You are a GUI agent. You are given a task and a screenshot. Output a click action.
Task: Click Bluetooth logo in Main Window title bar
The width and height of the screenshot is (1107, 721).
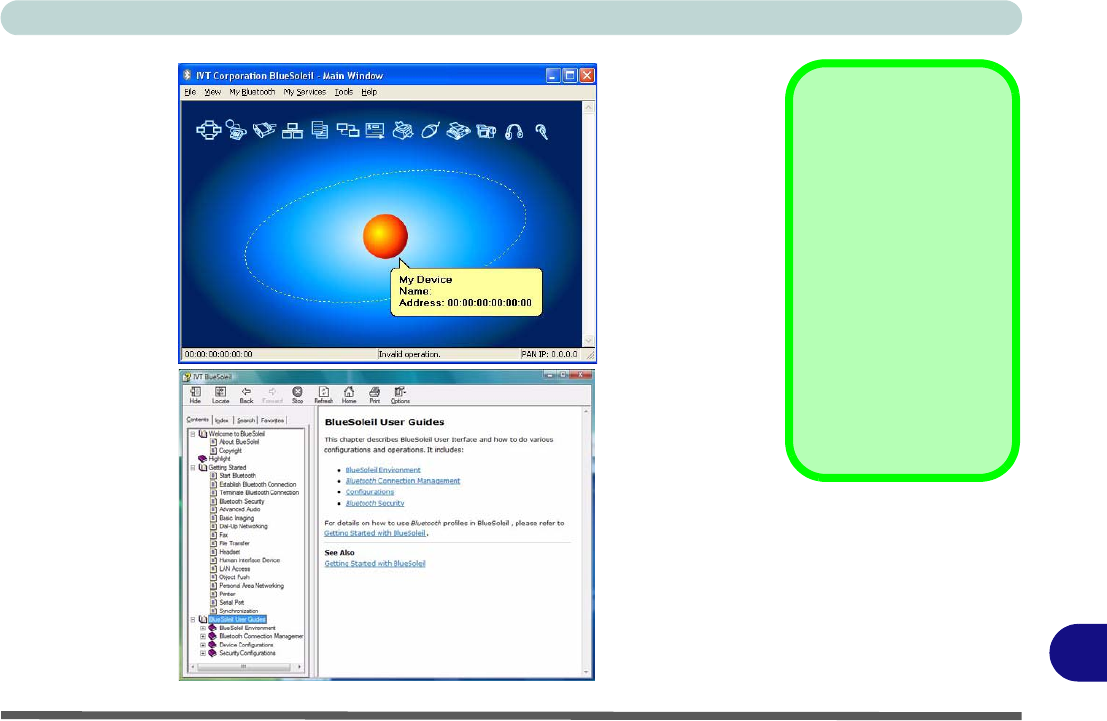point(187,75)
